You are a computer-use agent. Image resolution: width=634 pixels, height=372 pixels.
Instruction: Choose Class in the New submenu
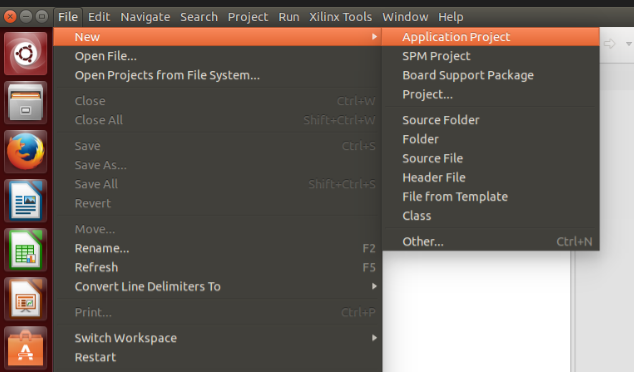(491, 216)
